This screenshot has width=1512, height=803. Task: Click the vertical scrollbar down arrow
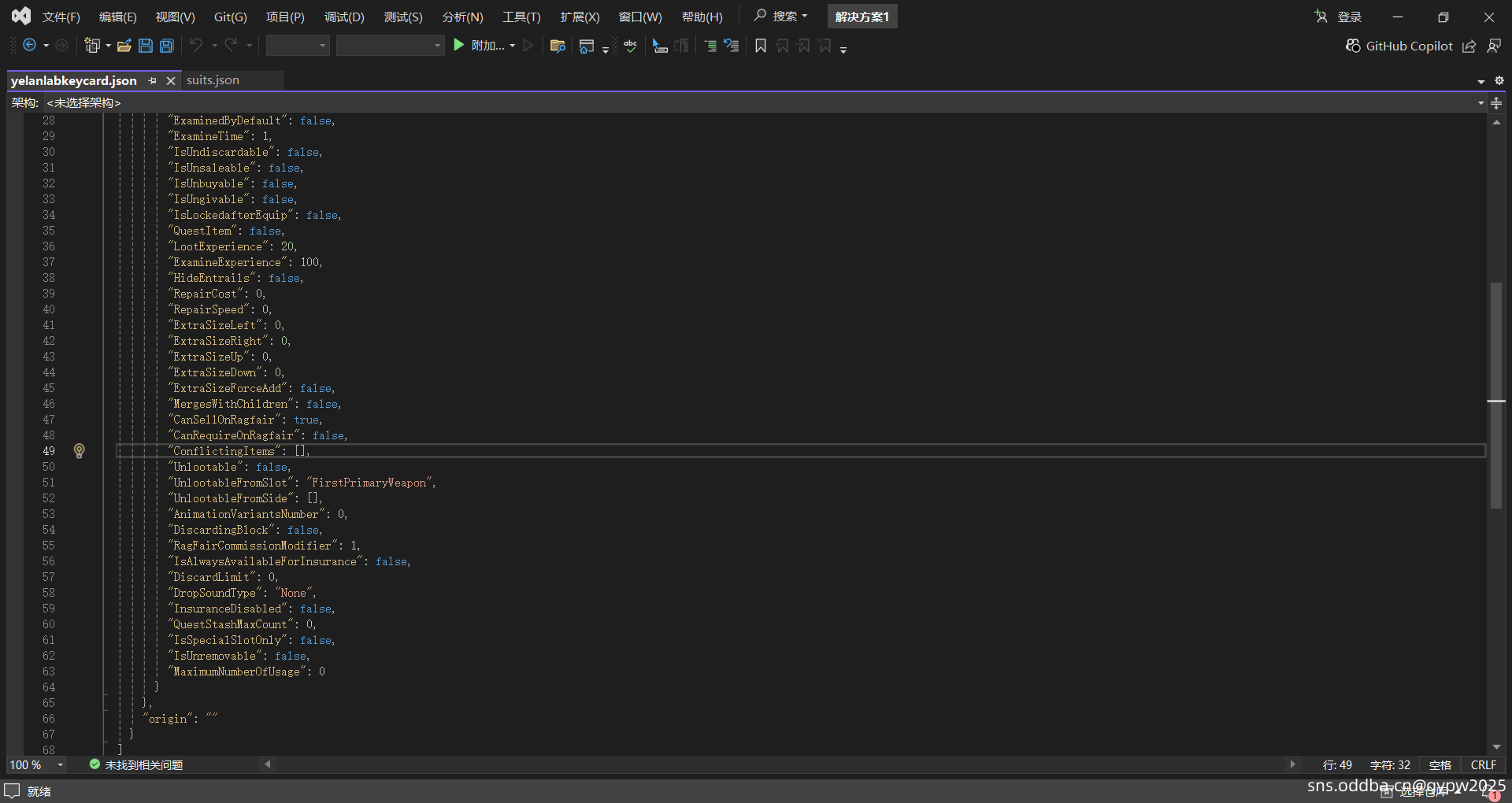pos(1495,747)
